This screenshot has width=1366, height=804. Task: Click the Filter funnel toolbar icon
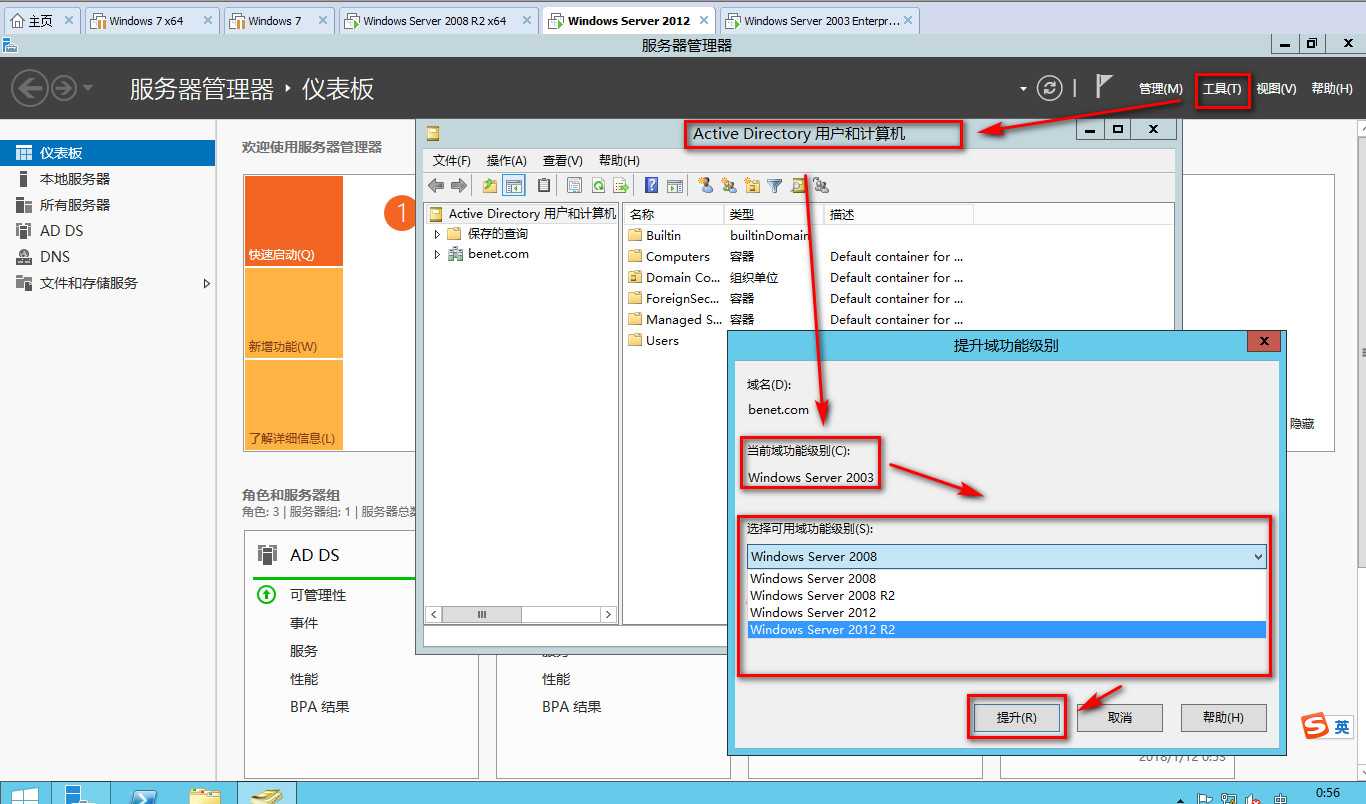pos(775,185)
